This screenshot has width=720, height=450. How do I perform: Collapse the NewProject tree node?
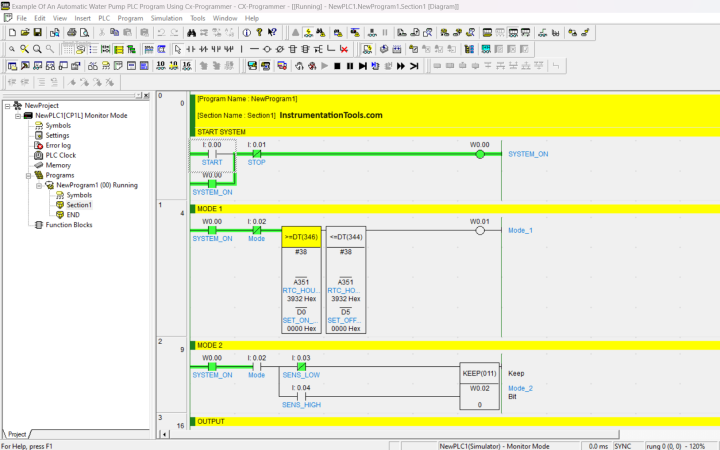click(8, 105)
